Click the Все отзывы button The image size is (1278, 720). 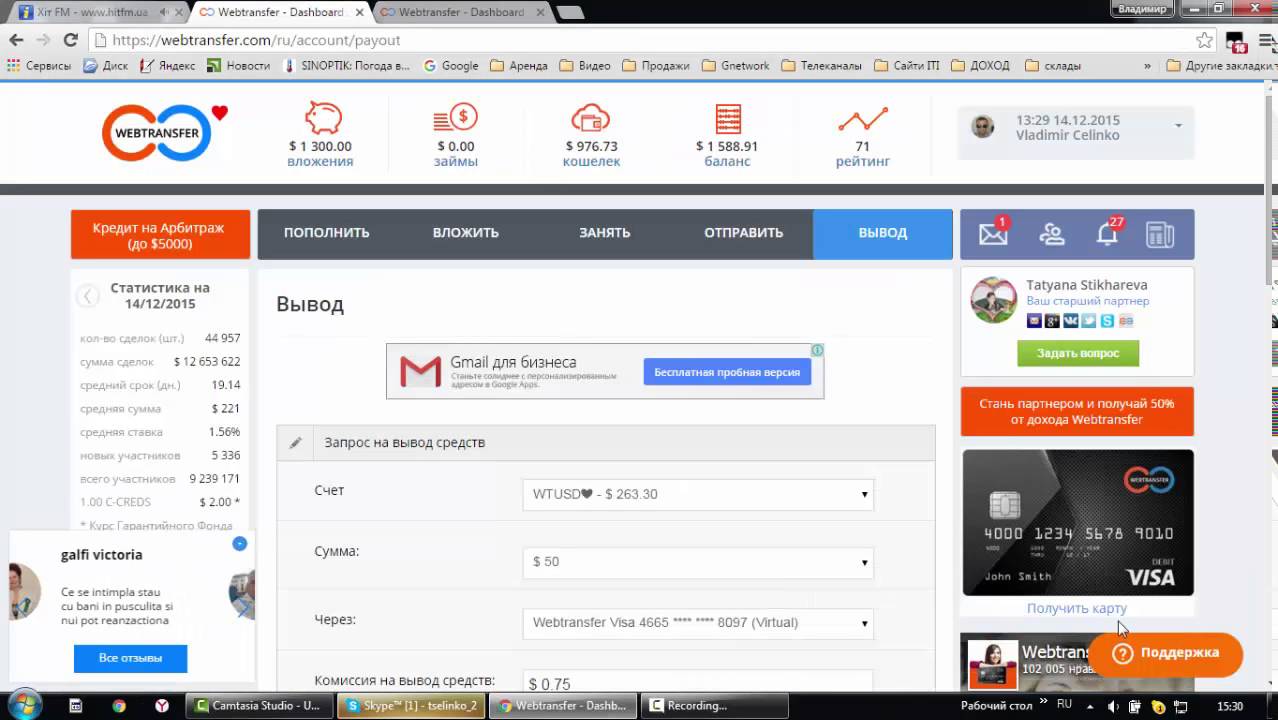click(130, 658)
